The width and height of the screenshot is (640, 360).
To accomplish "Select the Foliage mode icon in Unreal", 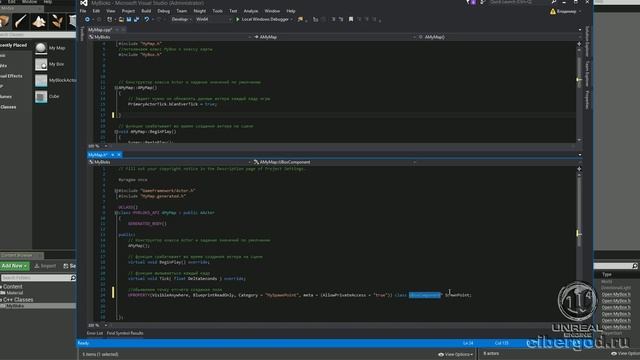I will [x=57, y=21].
